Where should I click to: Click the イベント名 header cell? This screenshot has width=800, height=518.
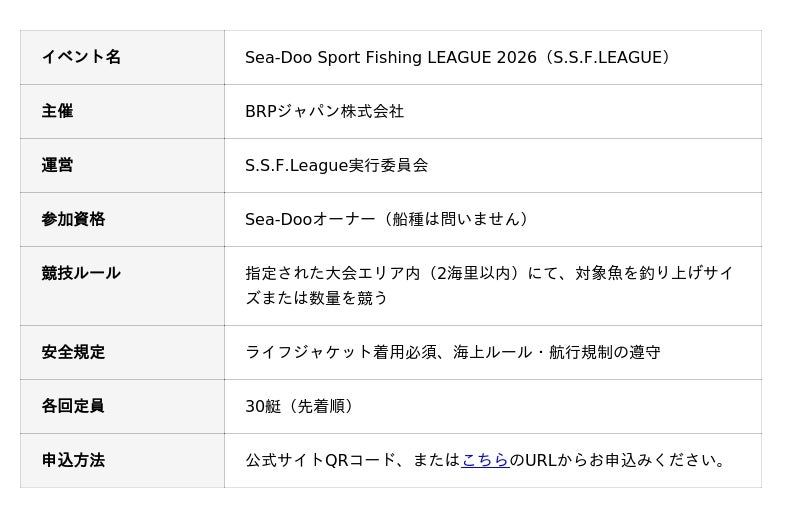[81, 57]
